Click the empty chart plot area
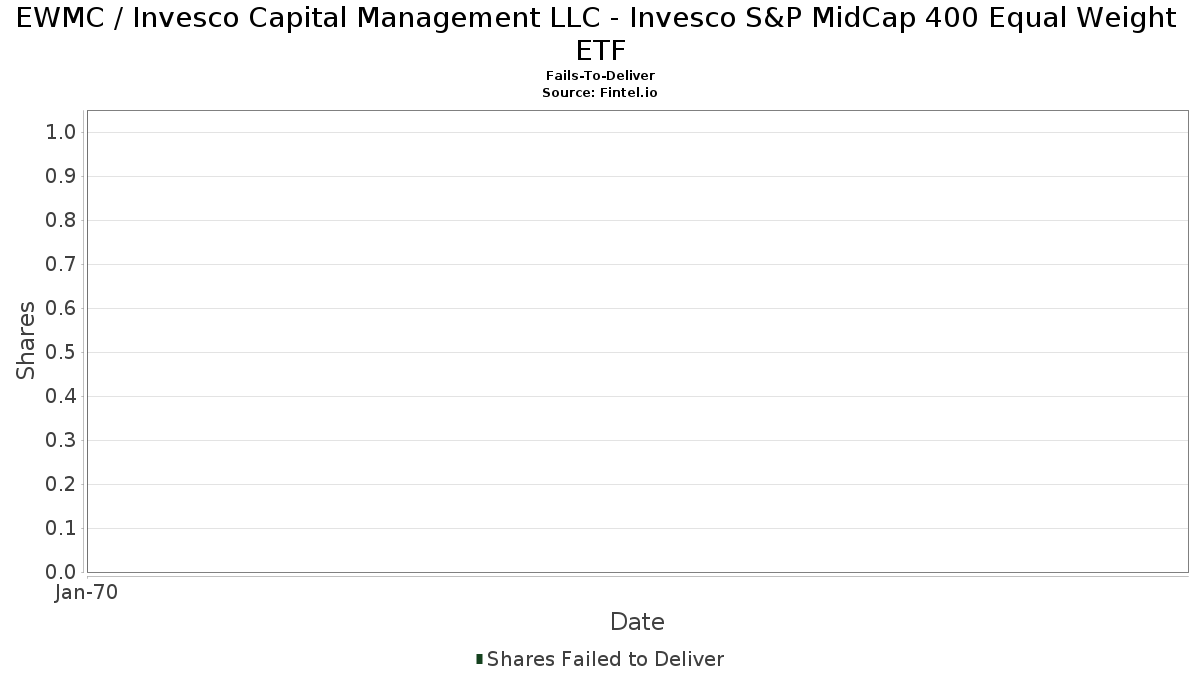The height and width of the screenshot is (675, 1200). coord(637,341)
